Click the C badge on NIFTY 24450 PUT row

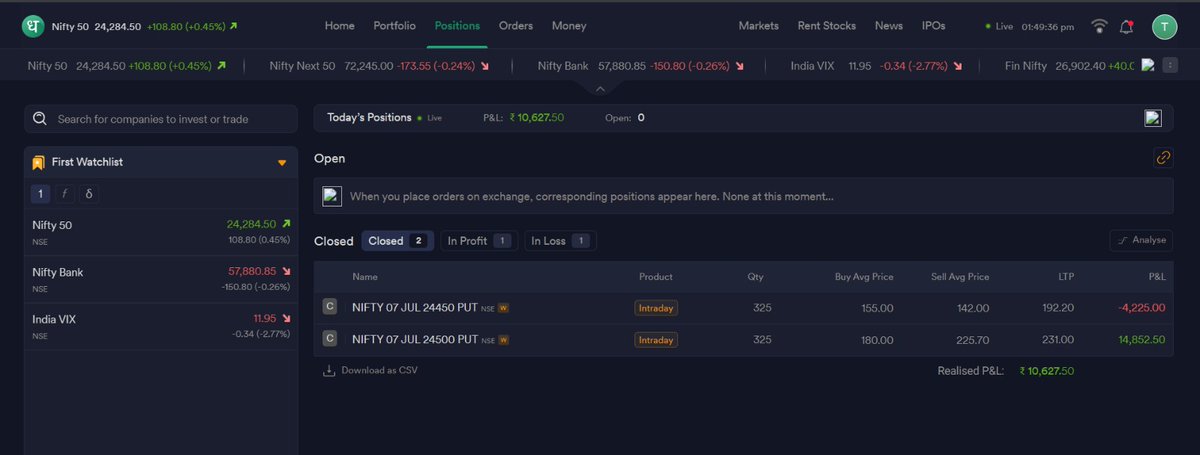tap(330, 309)
